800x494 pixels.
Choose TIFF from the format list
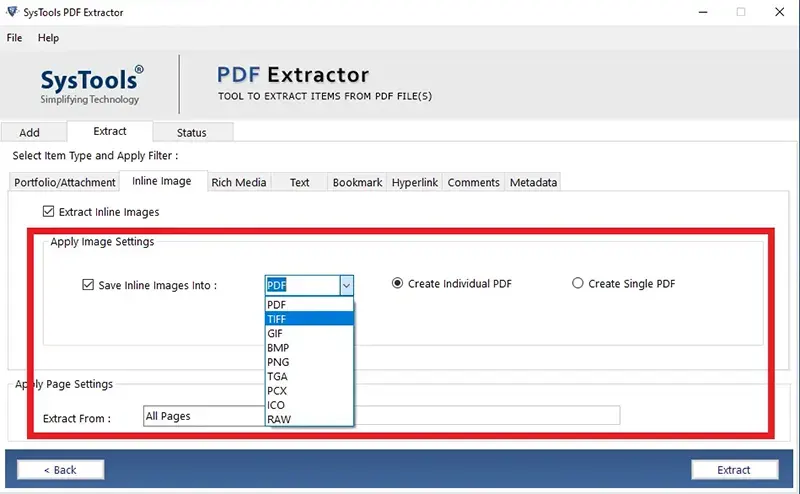coord(309,319)
